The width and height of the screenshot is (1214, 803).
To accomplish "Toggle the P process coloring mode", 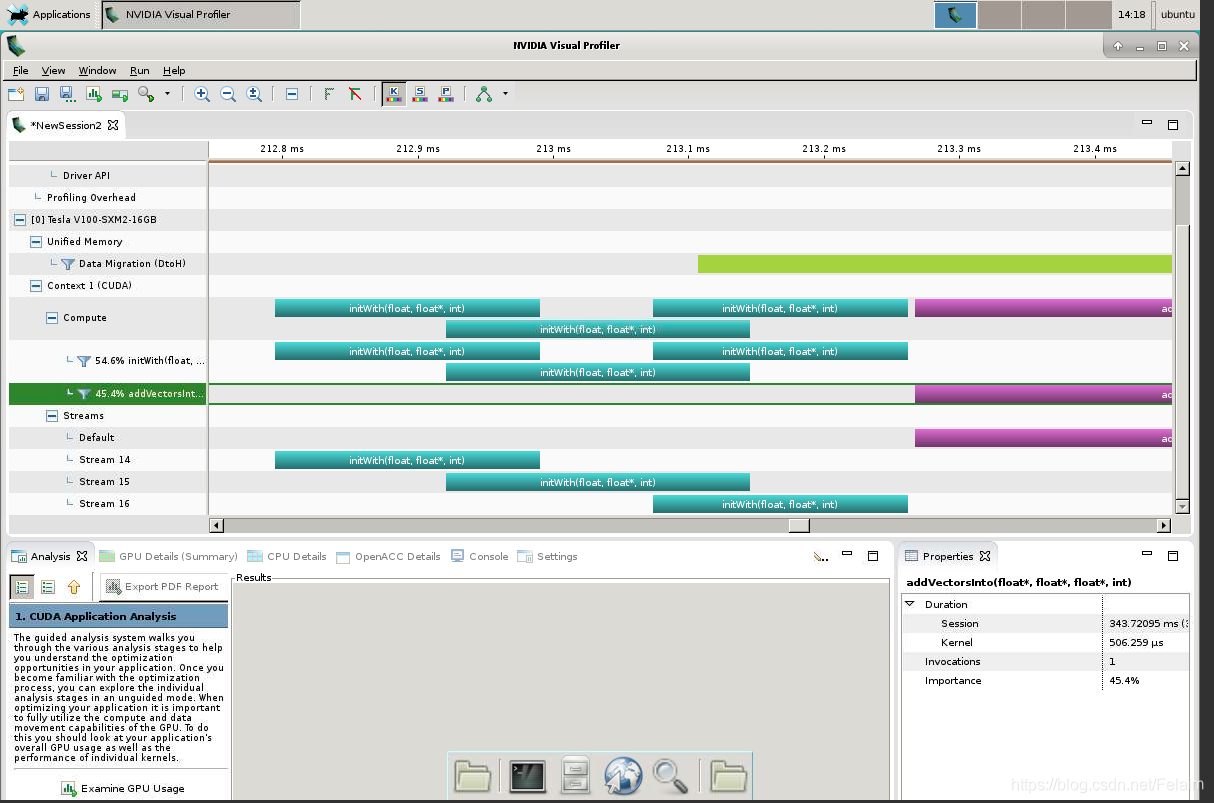I will [x=446, y=94].
